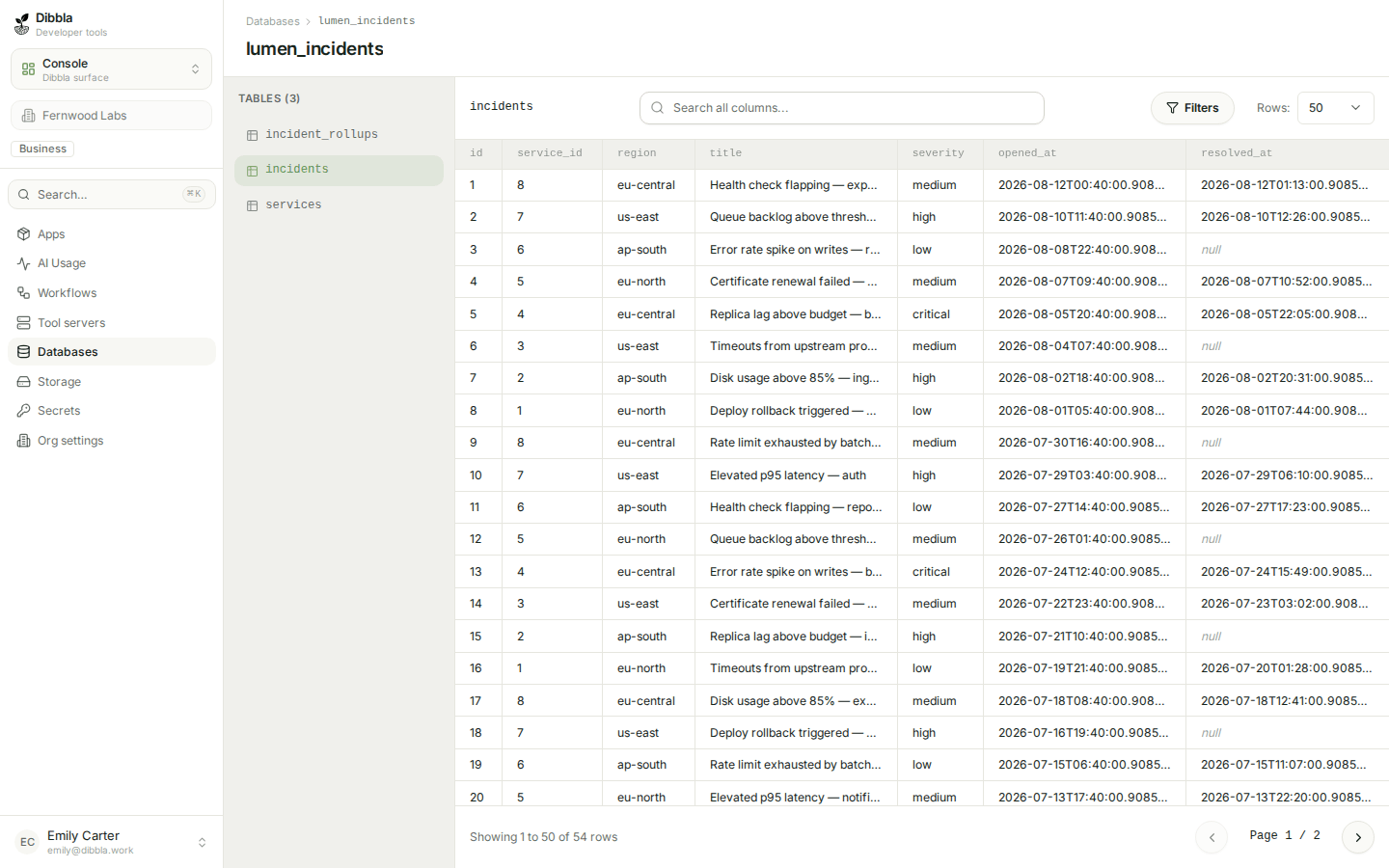This screenshot has height=868, width=1389.
Task: Click the Storage drive icon
Action: point(24,382)
